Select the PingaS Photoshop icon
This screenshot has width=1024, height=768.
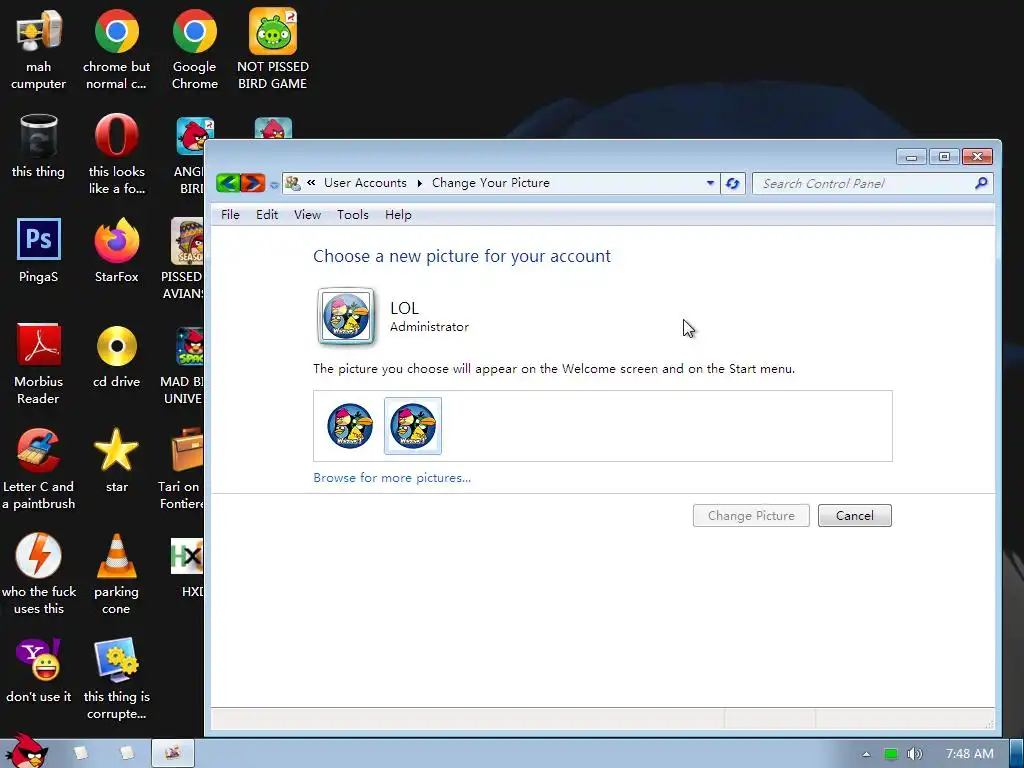click(x=39, y=251)
